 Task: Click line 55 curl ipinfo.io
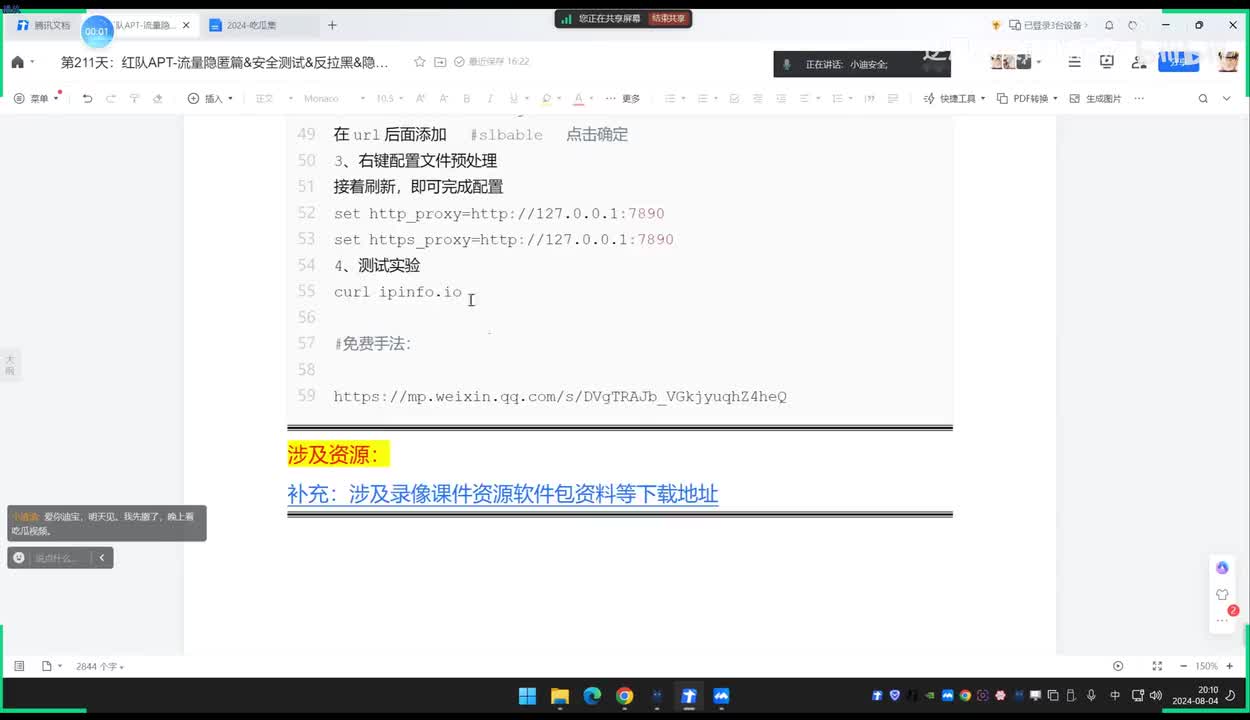click(x=398, y=292)
